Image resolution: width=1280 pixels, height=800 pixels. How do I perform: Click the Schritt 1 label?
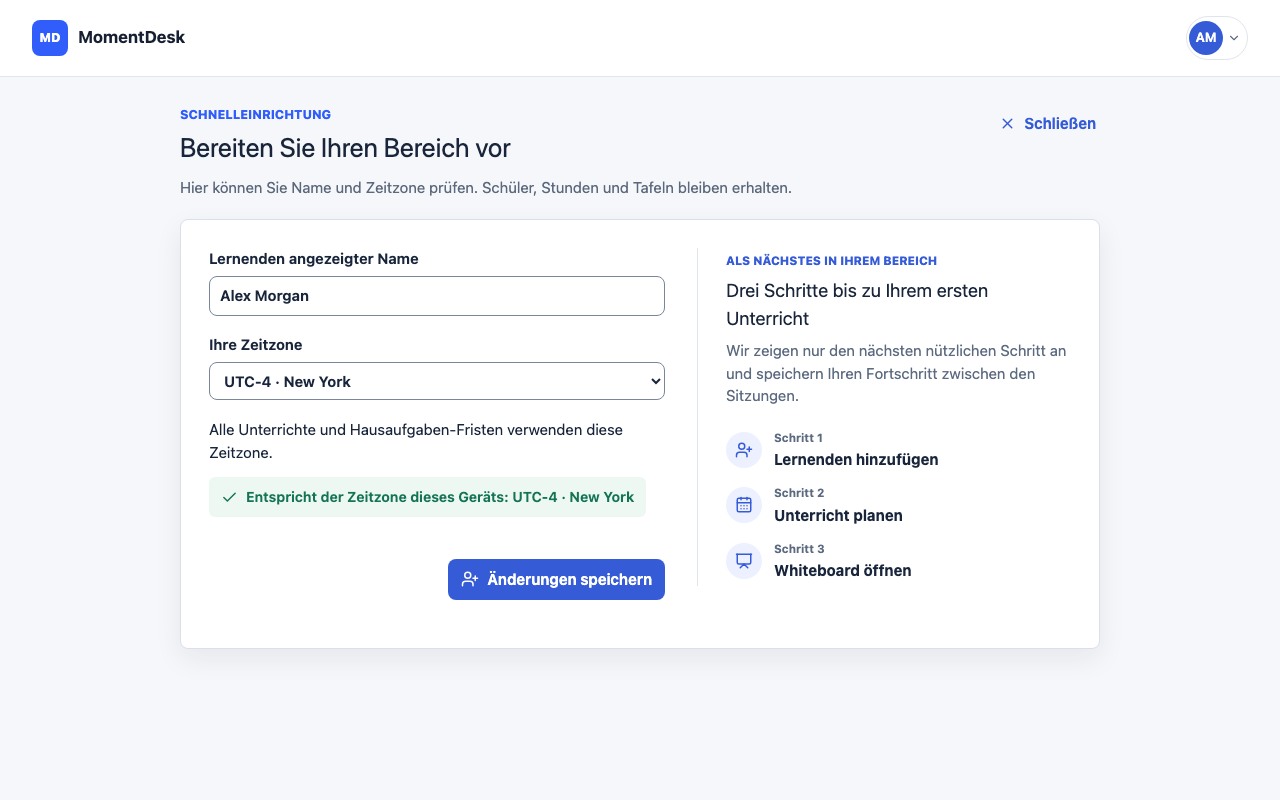(798, 438)
